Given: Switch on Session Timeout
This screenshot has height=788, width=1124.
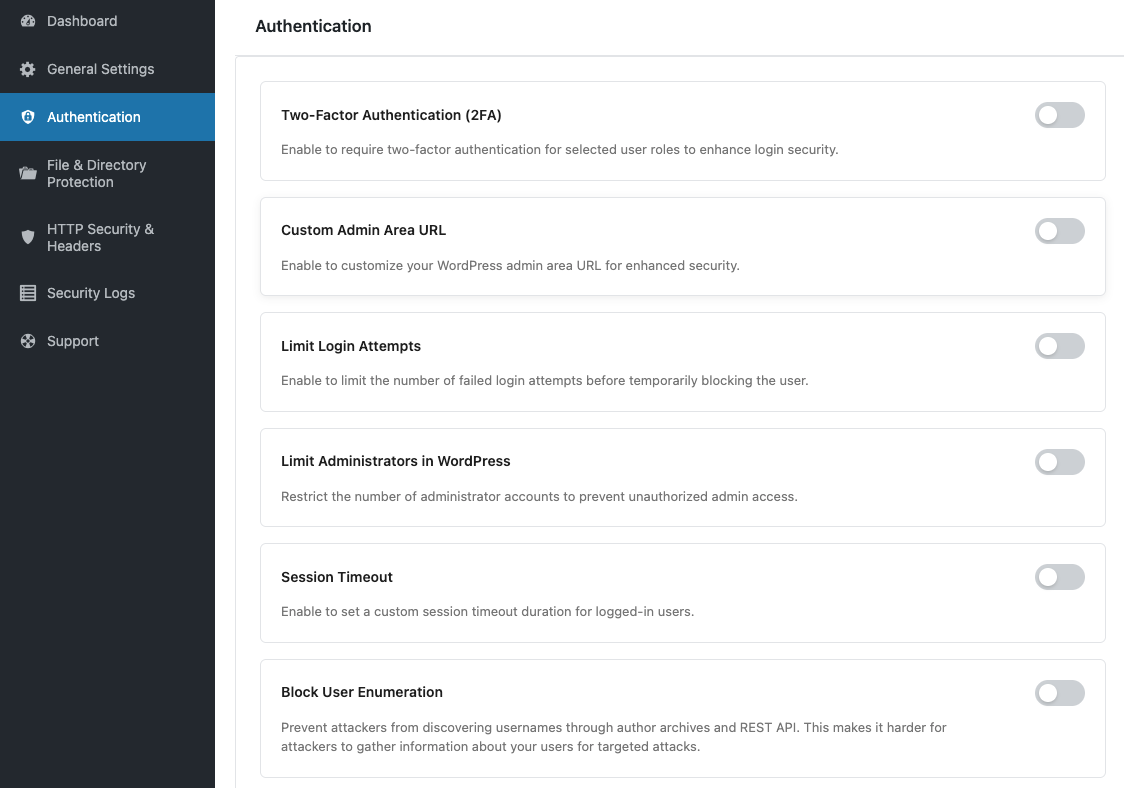Looking at the screenshot, I should tap(1059, 577).
